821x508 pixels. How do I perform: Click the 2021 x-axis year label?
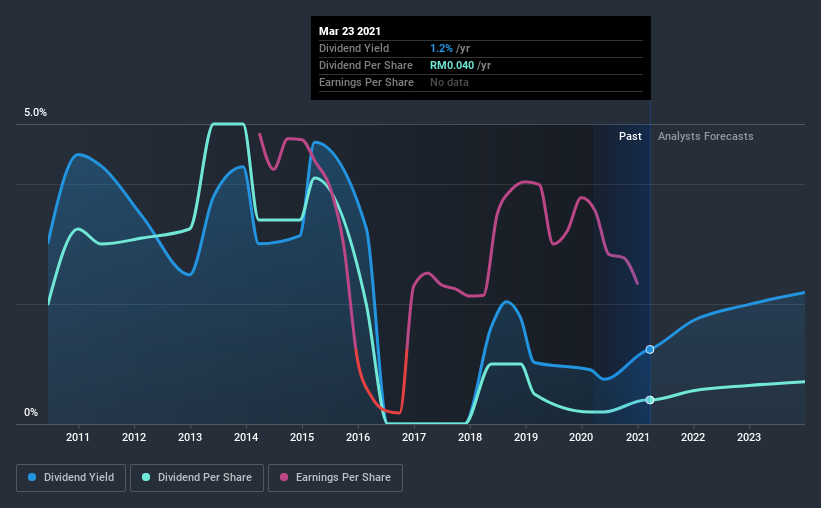pos(638,437)
